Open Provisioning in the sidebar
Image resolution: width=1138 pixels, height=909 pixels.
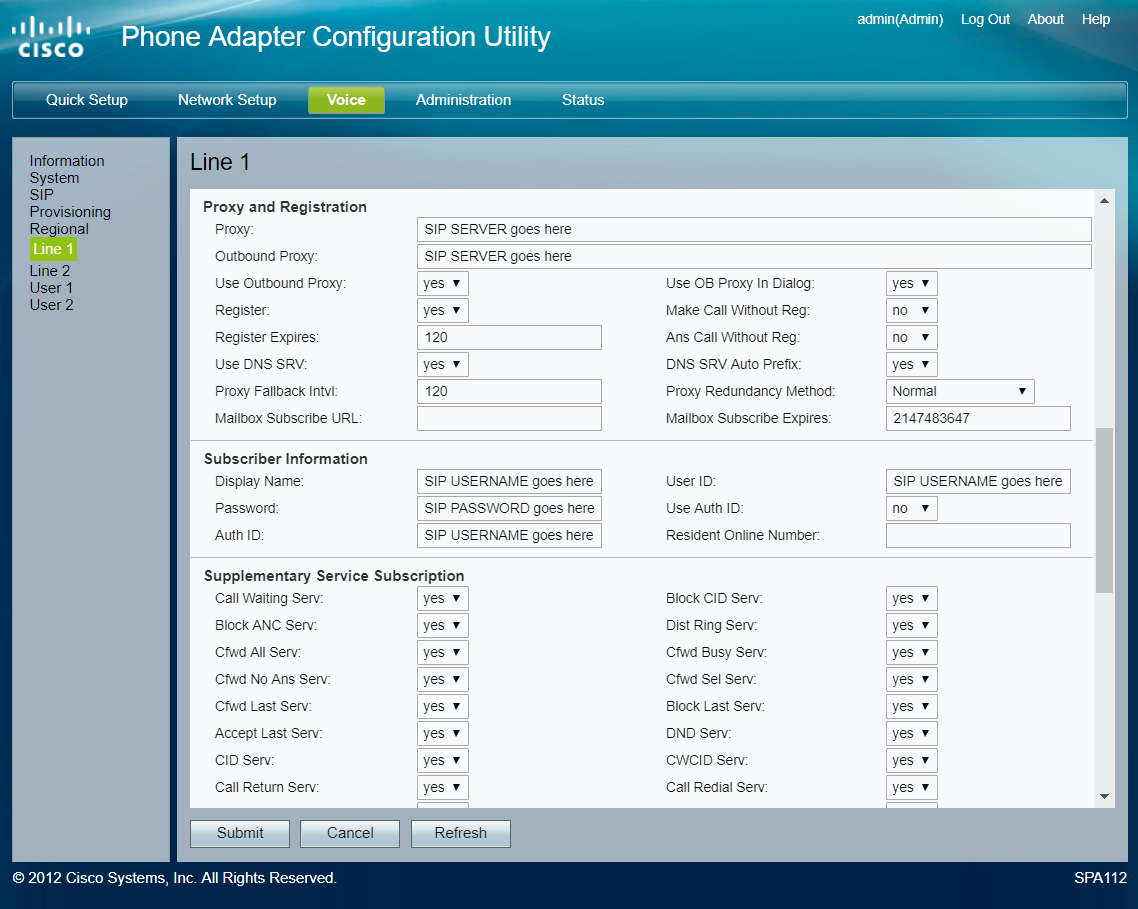coord(70,212)
